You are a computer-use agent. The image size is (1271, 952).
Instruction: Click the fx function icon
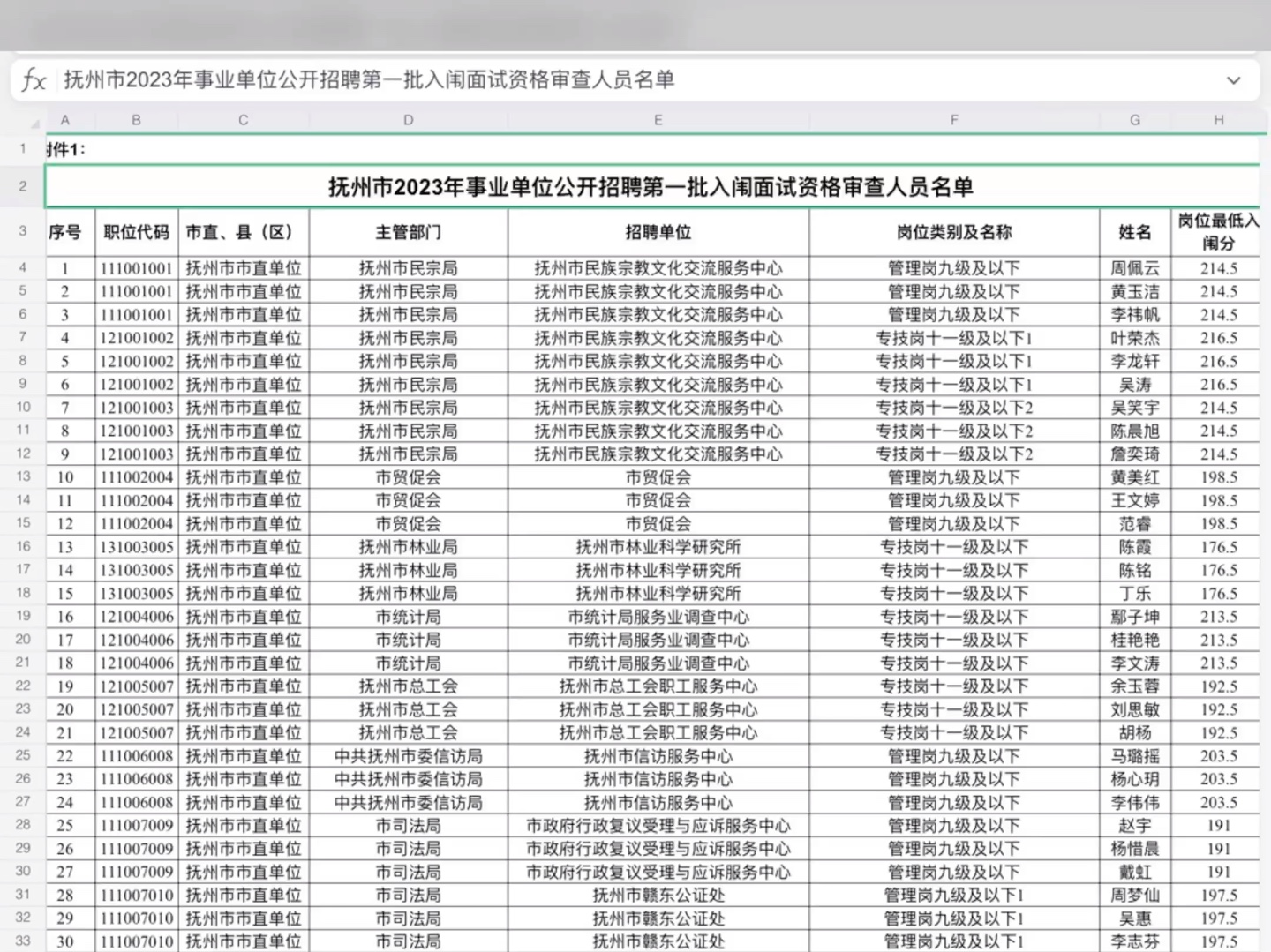point(34,80)
